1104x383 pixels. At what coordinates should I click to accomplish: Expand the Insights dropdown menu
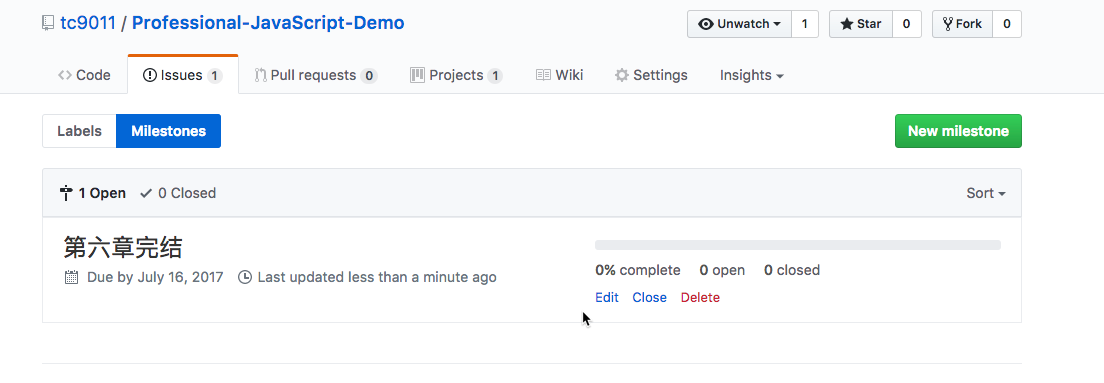[751, 75]
